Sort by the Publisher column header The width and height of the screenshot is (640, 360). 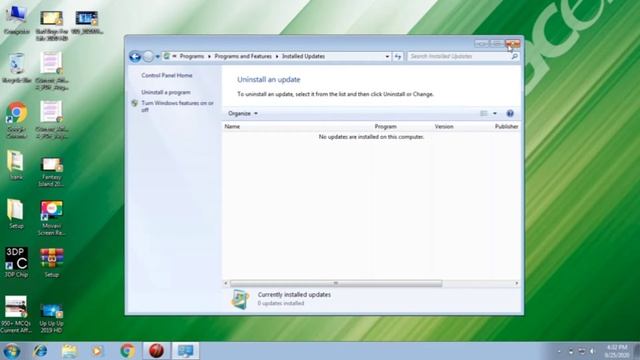pos(507,127)
